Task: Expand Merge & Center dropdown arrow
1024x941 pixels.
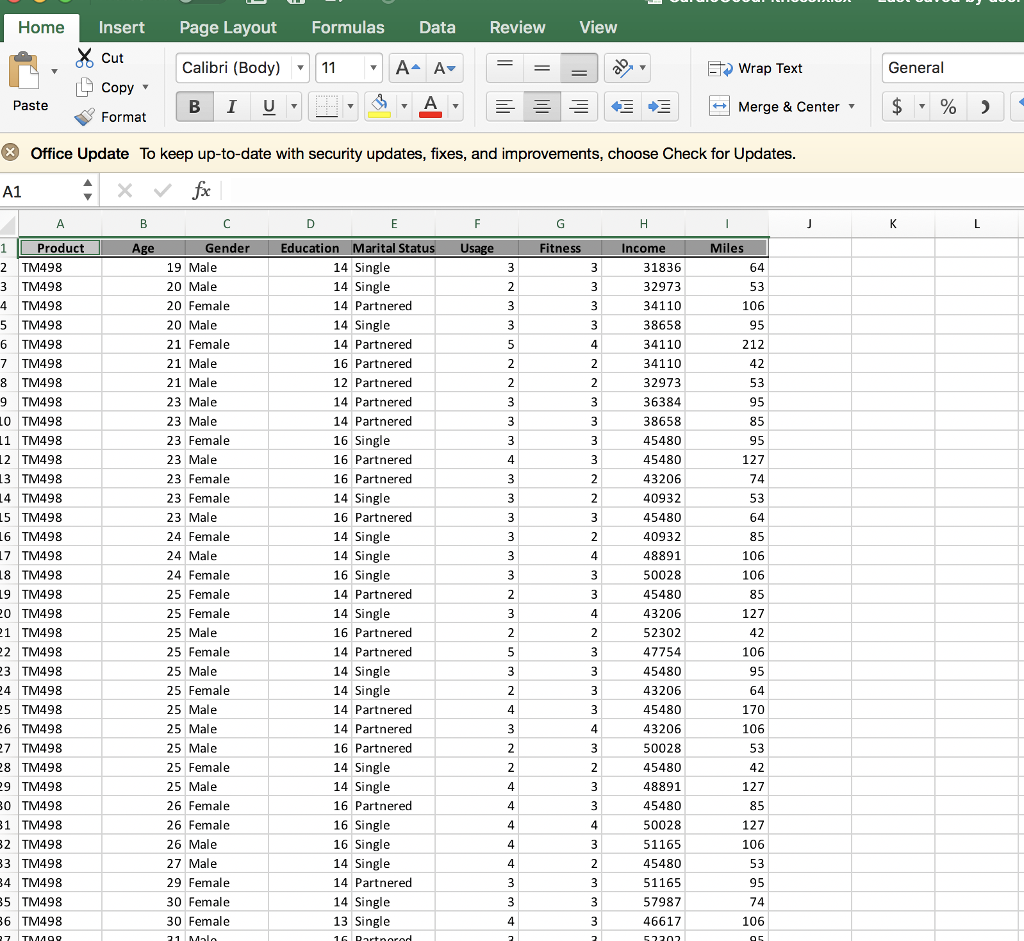Action: click(x=851, y=106)
